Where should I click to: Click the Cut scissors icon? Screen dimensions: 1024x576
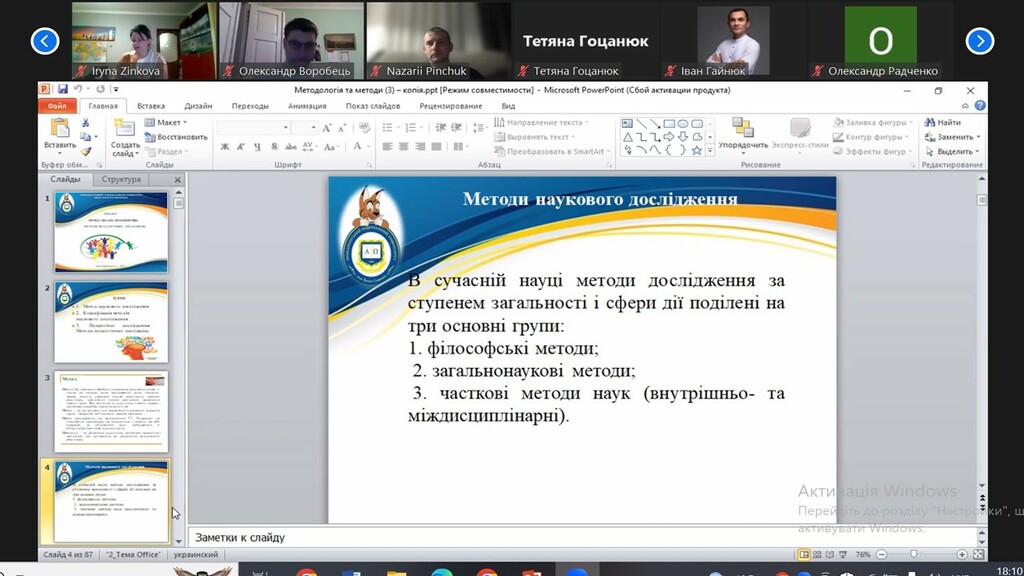[86, 123]
